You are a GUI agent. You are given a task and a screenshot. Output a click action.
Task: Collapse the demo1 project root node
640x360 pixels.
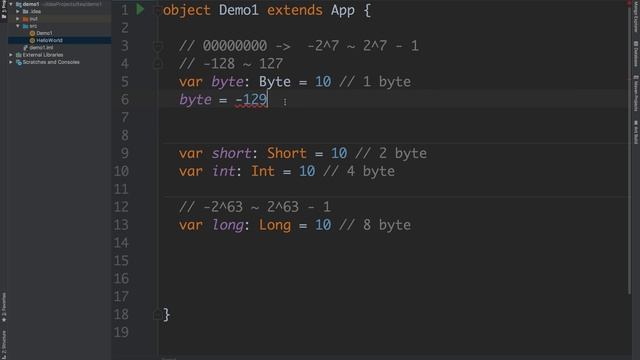(x=11, y=4)
